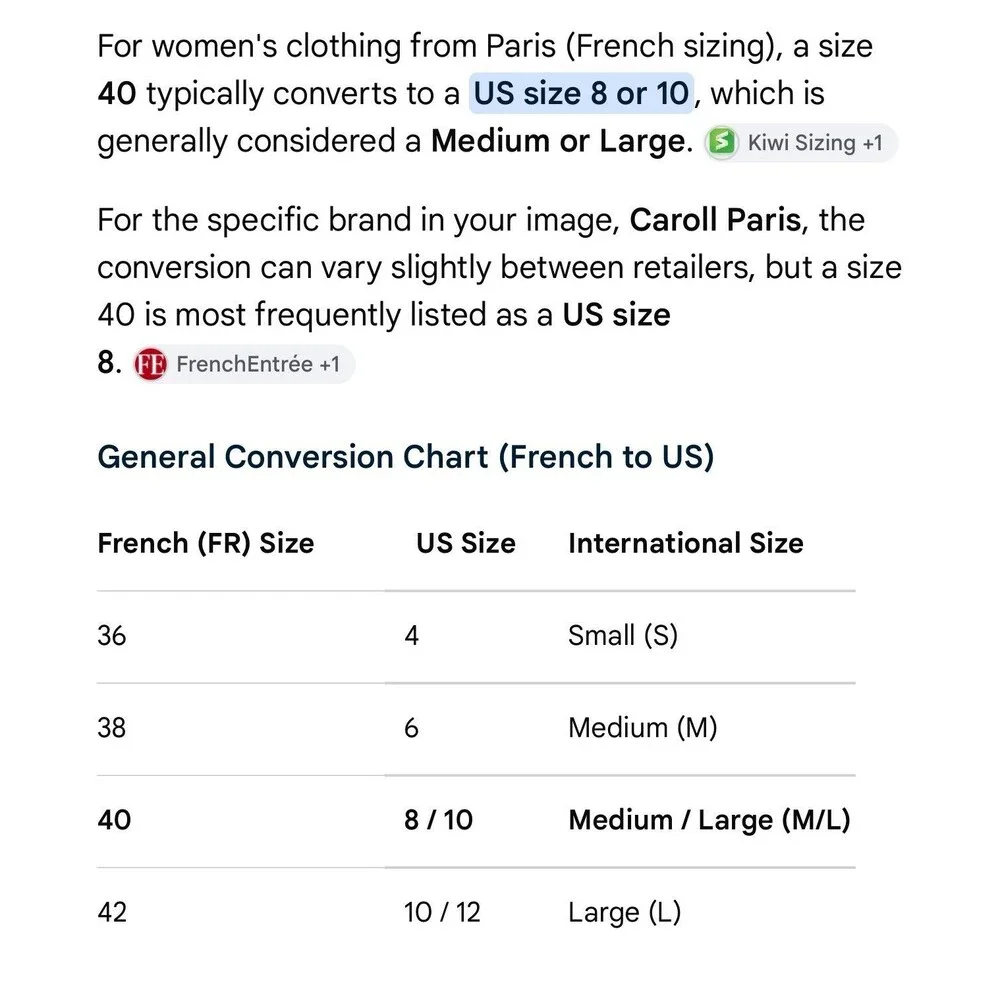Select the 'General Conversion Chart (French to US)' heading

coord(406,457)
